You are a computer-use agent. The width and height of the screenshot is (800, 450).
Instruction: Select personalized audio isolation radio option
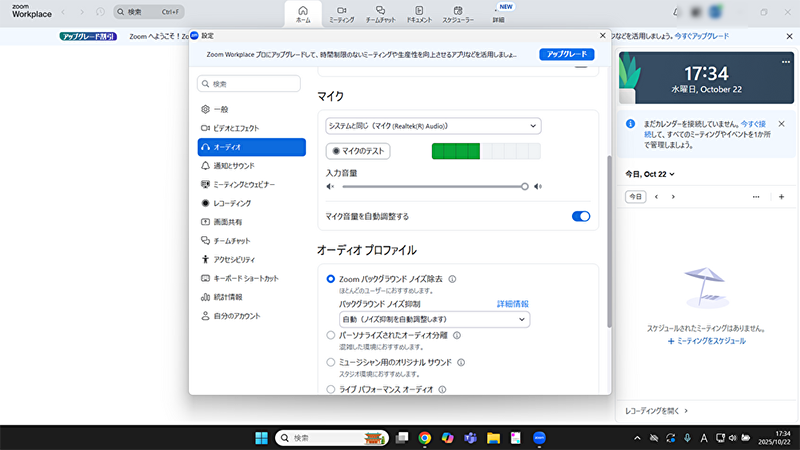[x=332, y=335]
